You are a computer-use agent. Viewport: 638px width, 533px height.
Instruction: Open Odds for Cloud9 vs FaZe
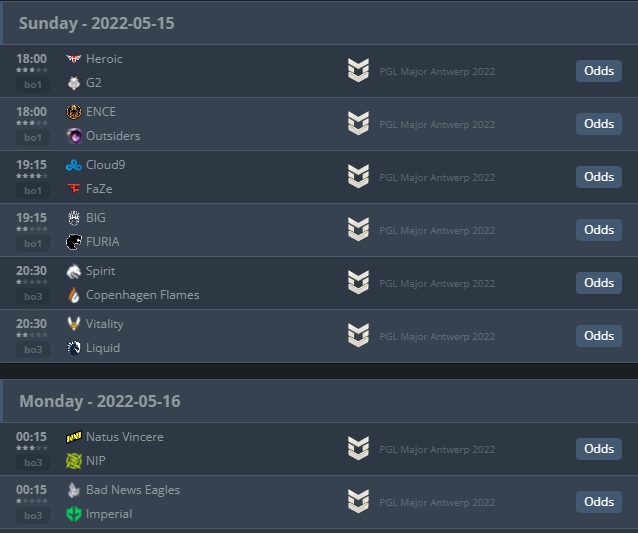tap(599, 177)
